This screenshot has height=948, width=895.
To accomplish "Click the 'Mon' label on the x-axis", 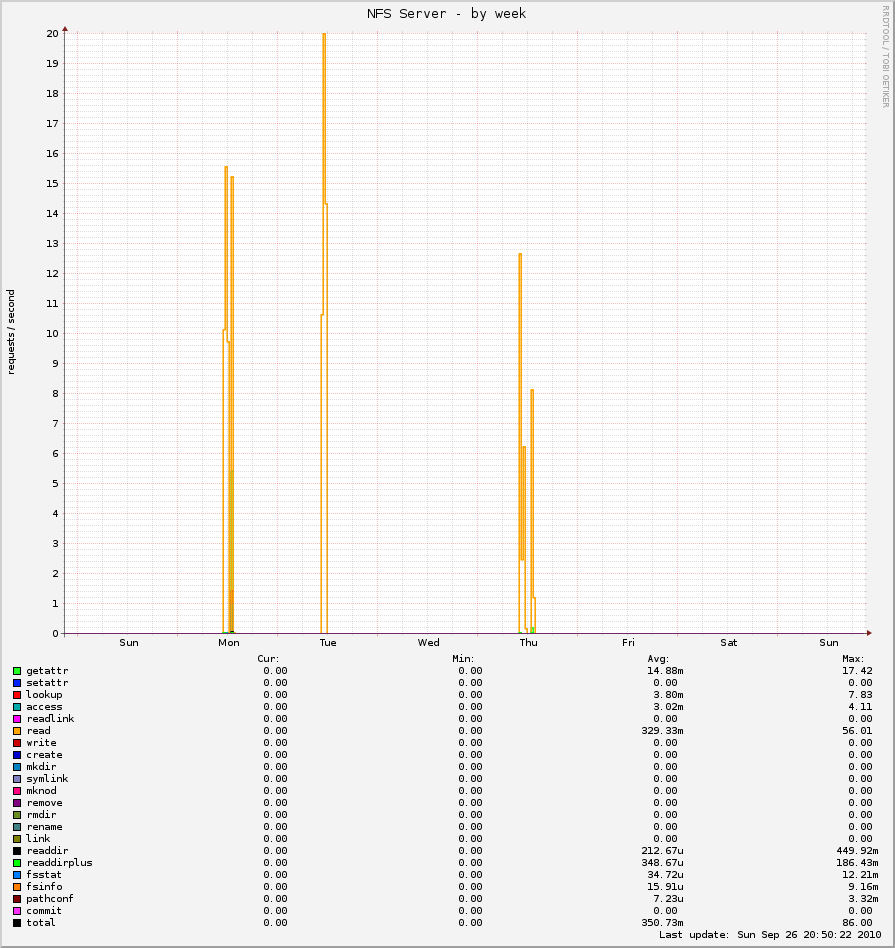I will click(x=229, y=643).
